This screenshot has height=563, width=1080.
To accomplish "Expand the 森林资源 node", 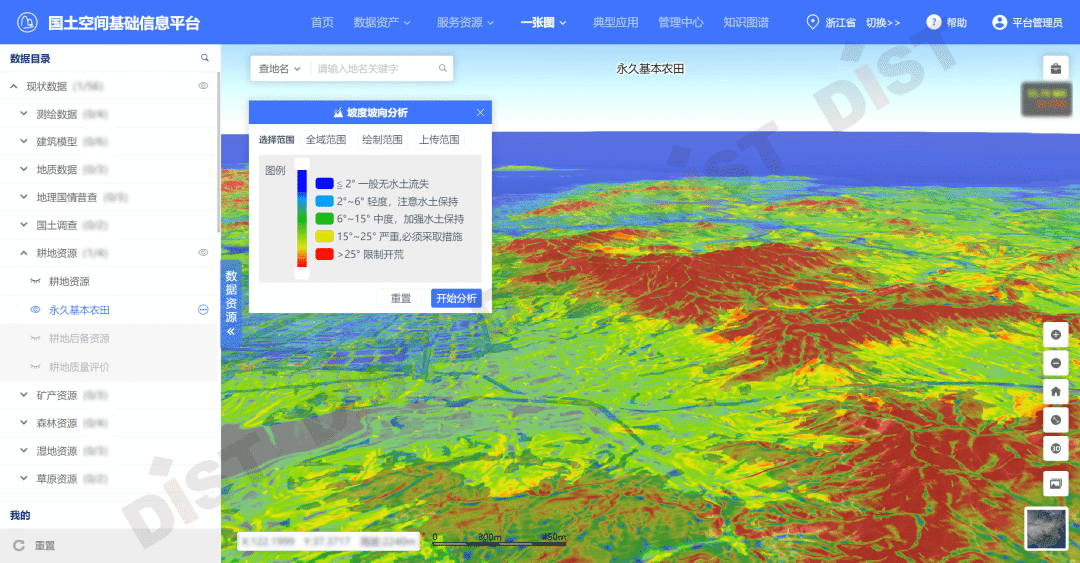I will pyautogui.click(x=24, y=422).
